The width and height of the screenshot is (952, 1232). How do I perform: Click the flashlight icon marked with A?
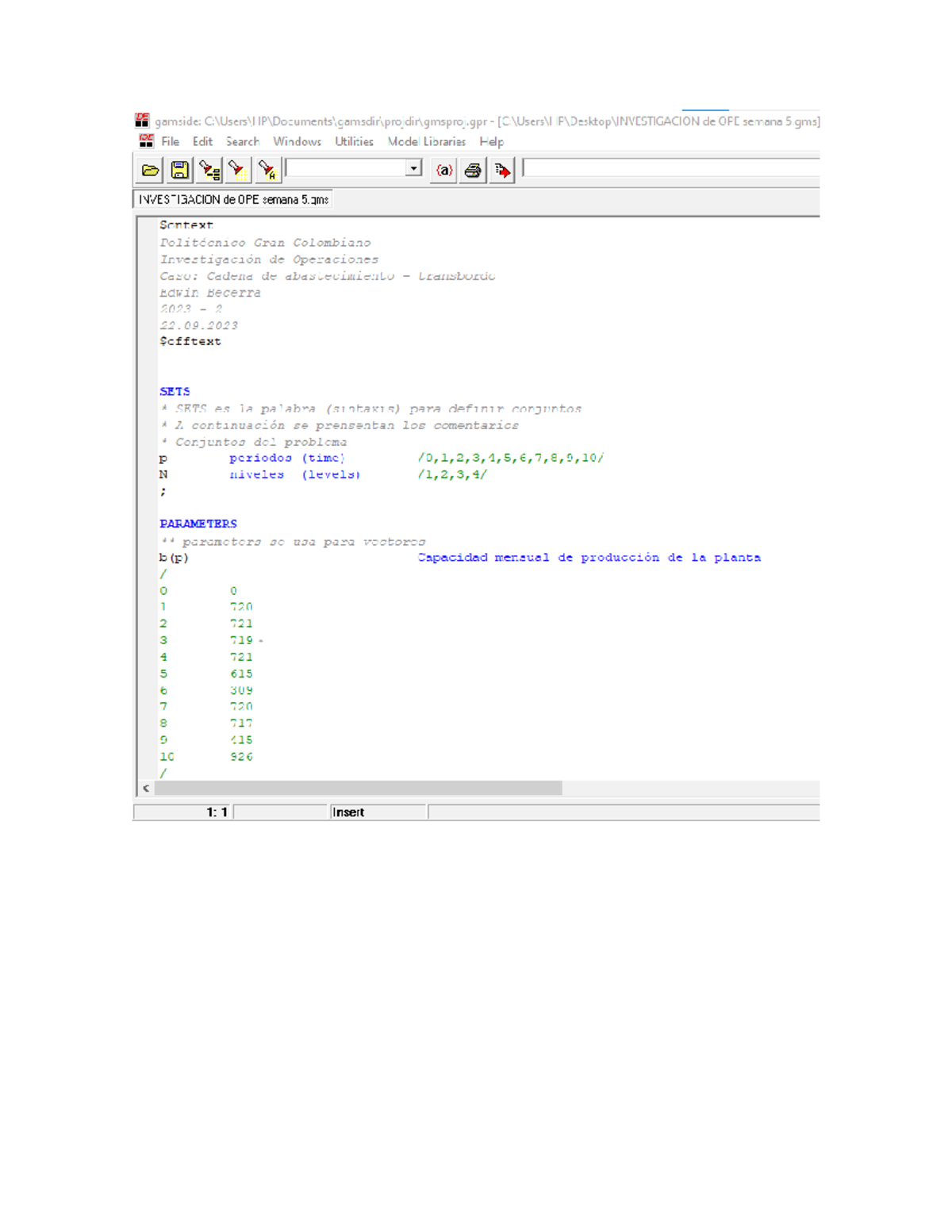coord(267,170)
